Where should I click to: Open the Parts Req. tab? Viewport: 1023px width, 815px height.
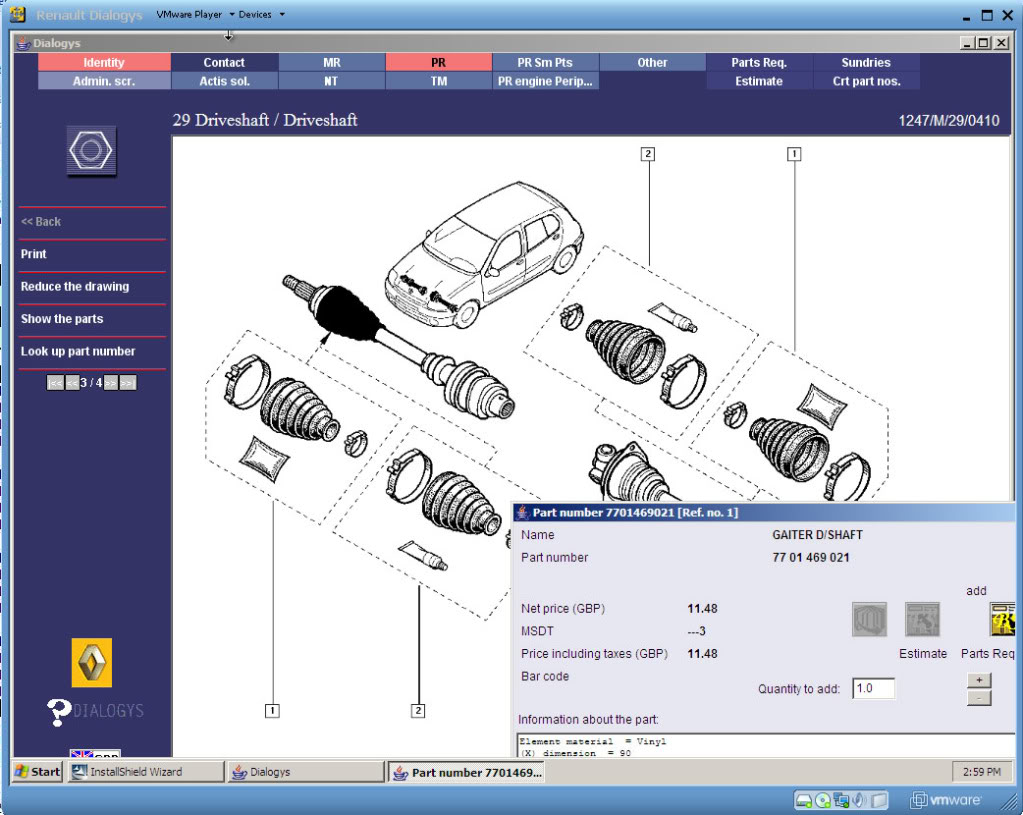759,62
